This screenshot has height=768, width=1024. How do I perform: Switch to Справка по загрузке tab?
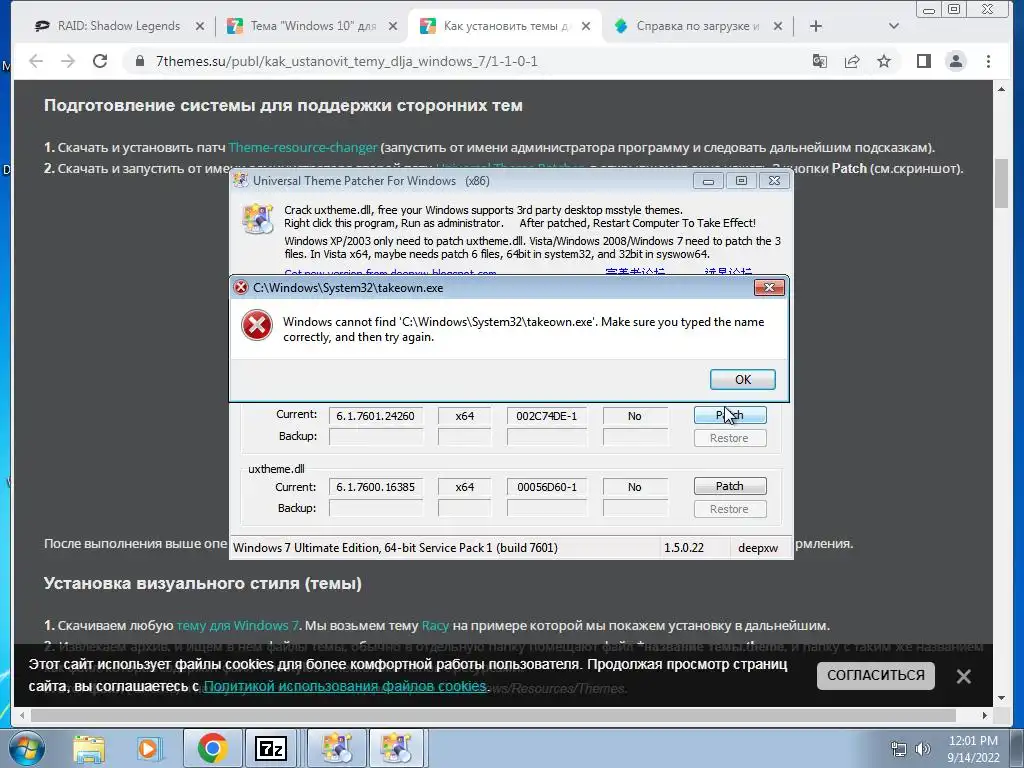click(697, 26)
